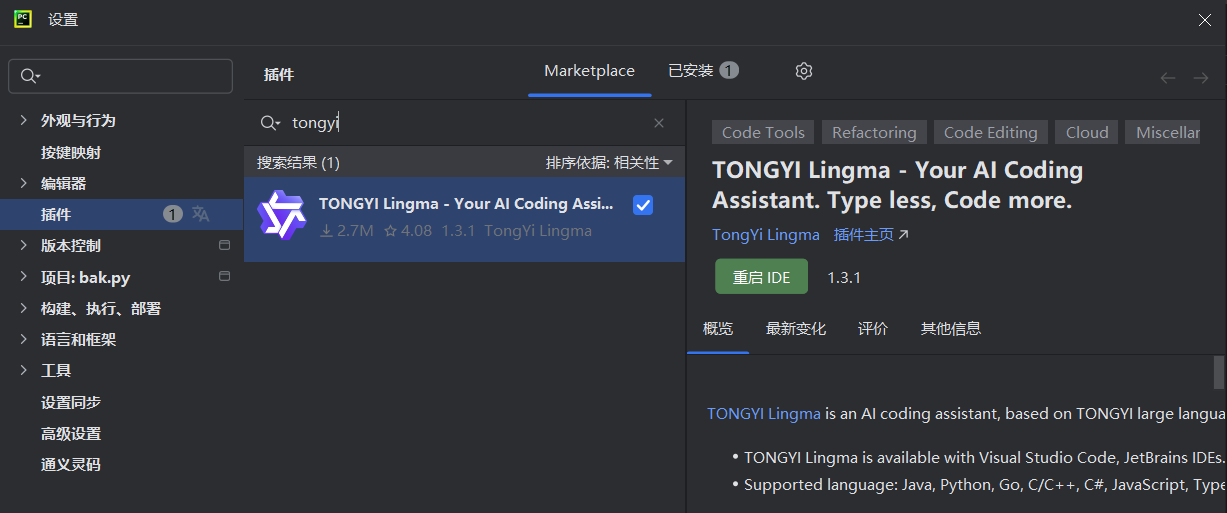The image size is (1227, 513).
Task: Select 通义灵码 in settings tree
Action: tap(71, 464)
